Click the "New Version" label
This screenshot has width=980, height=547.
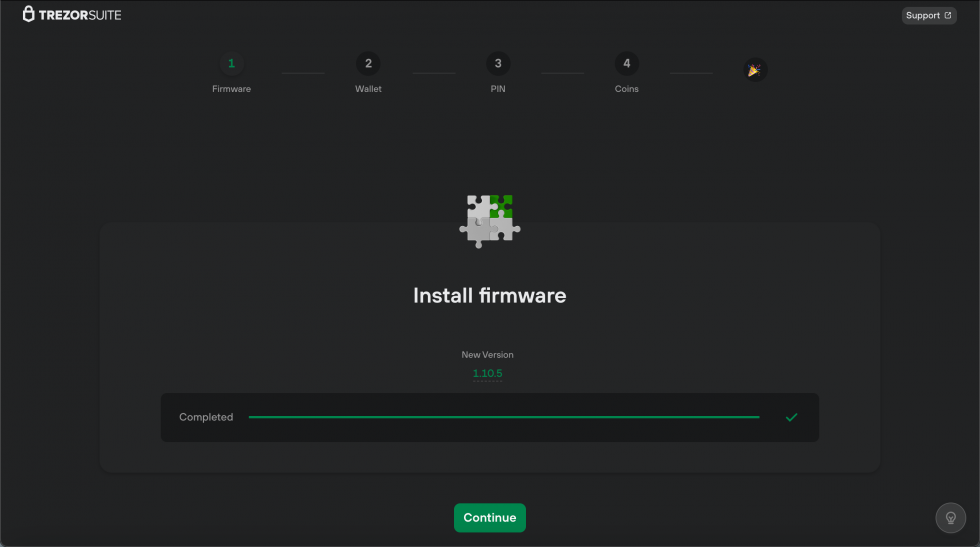click(x=488, y=354)
